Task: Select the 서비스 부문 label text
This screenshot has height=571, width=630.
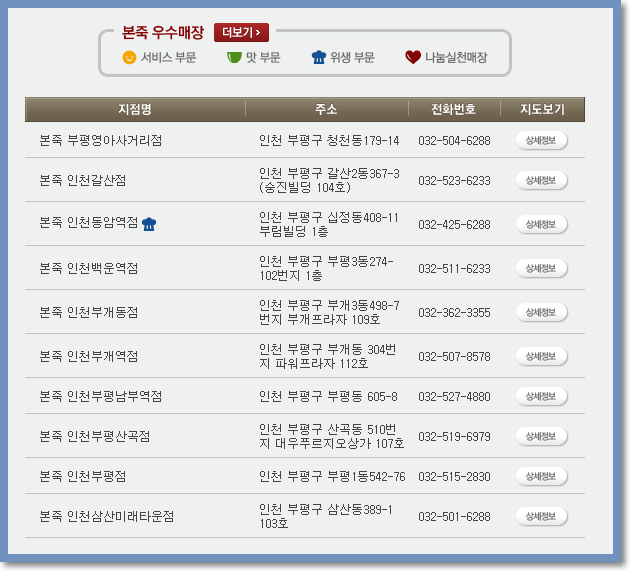Action: [168, 57]
